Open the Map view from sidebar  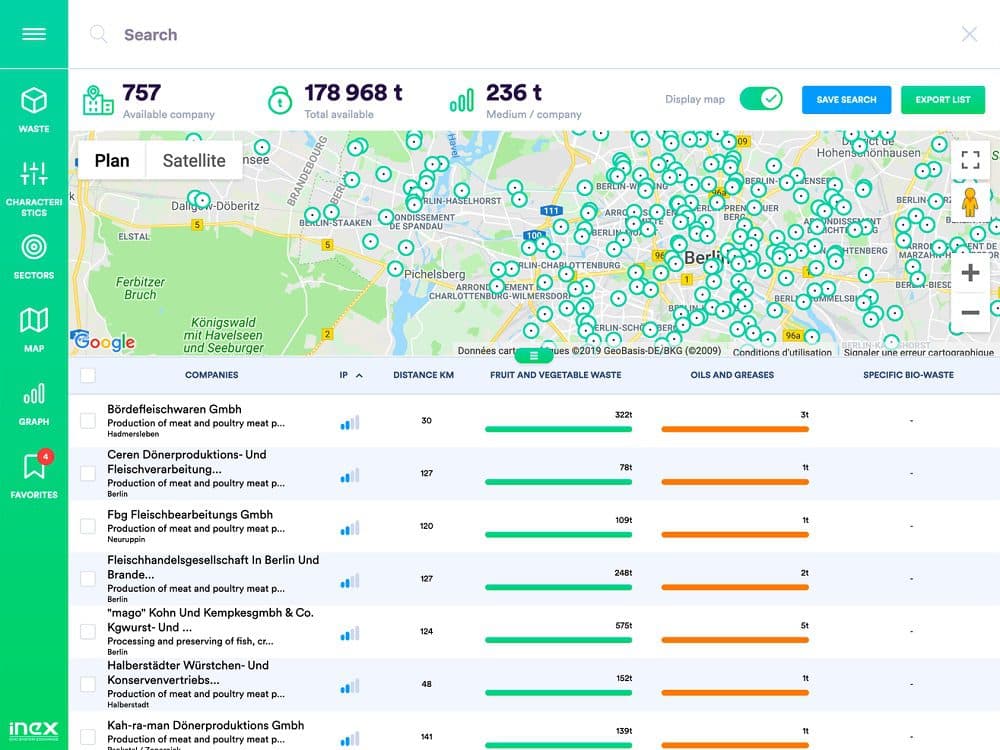click(34, 328)
